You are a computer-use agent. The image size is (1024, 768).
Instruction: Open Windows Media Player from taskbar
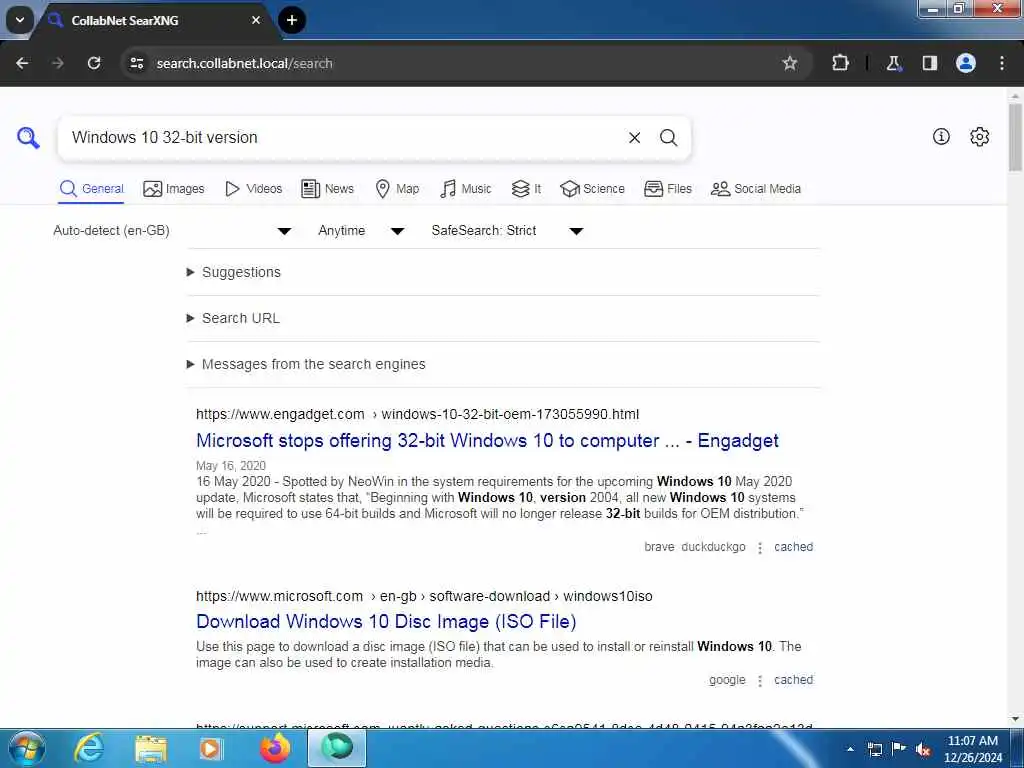pyautogui.click(x=211, y=748)
